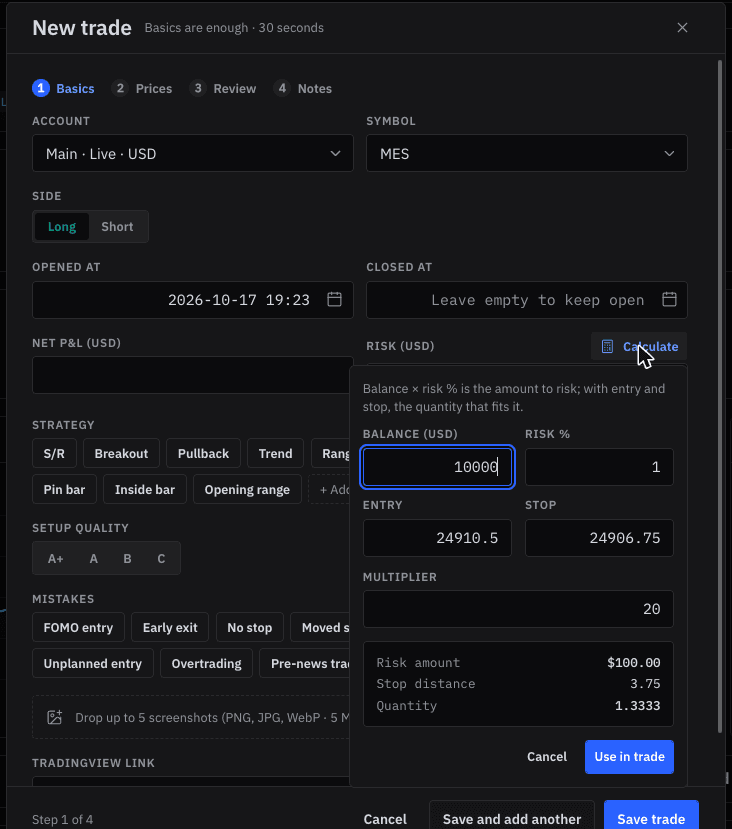Open the Closed At calendar picker icon

[669, 299]
